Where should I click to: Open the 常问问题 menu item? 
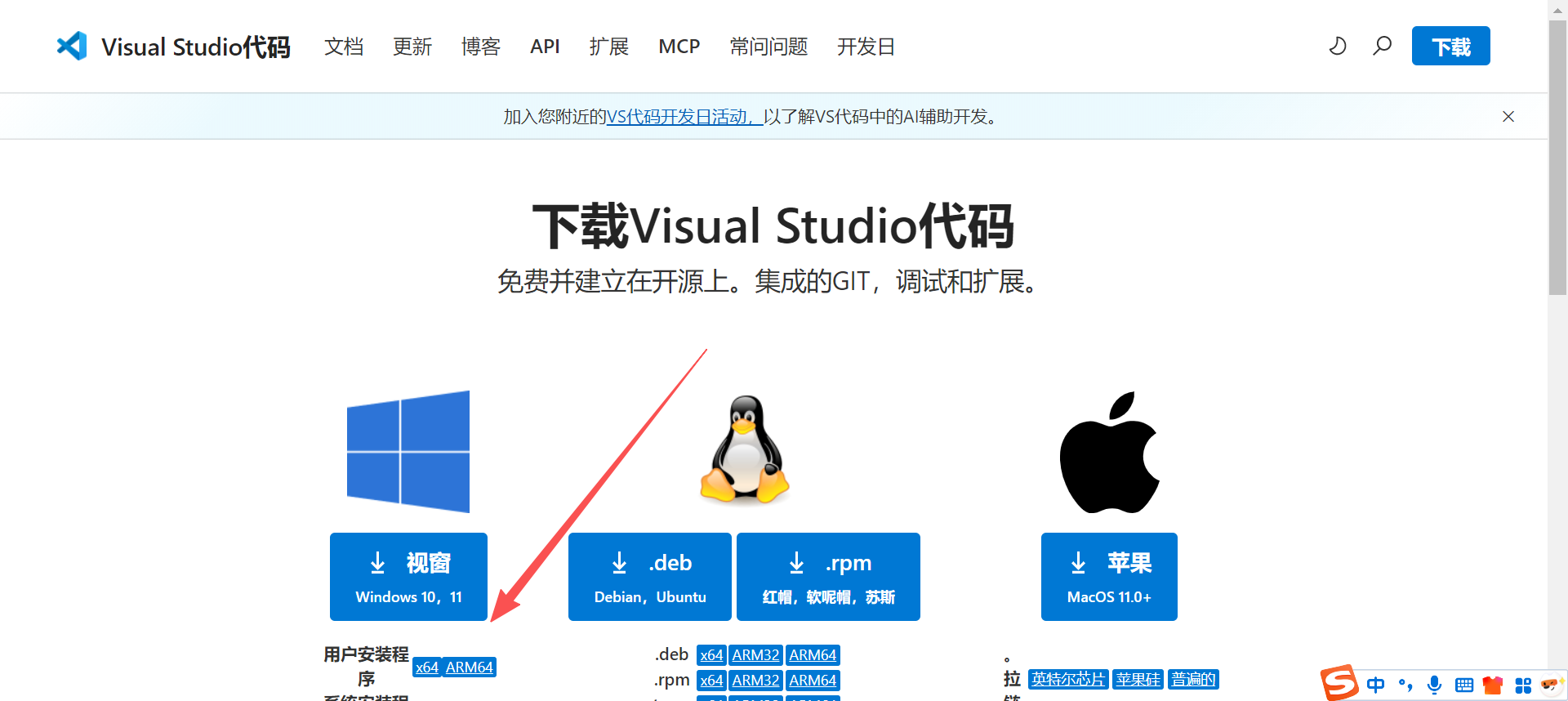coord(768,47)
